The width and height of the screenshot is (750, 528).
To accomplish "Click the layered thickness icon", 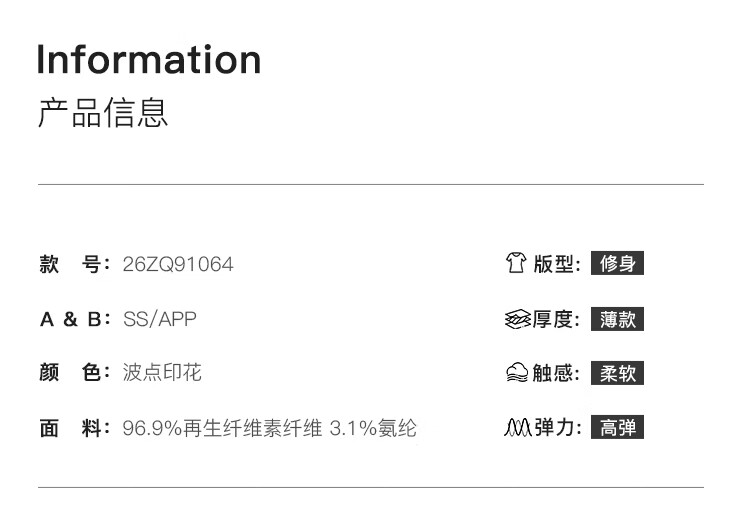I will point(516,320).
